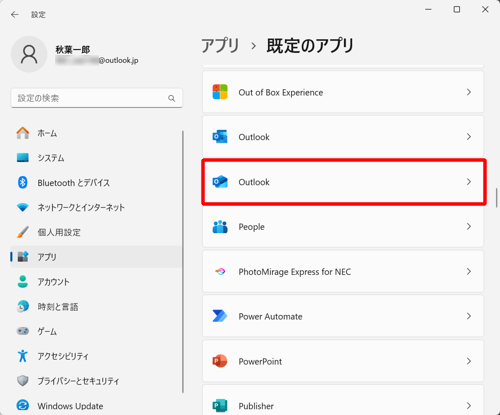The width and height of the screenshot is (500, 415).
Task: Click the network Wi-Fi icon in the sidebar
Action: [x=23, y=207]
